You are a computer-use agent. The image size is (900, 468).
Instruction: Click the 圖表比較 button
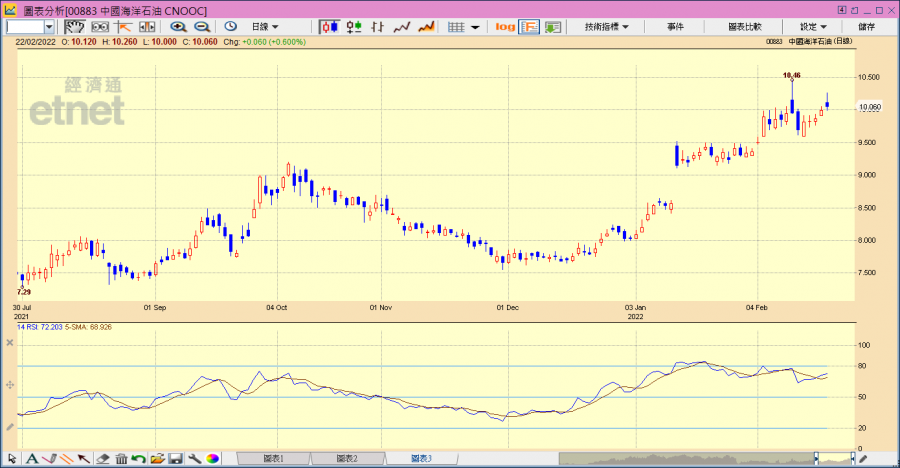(x=743, y=27)
